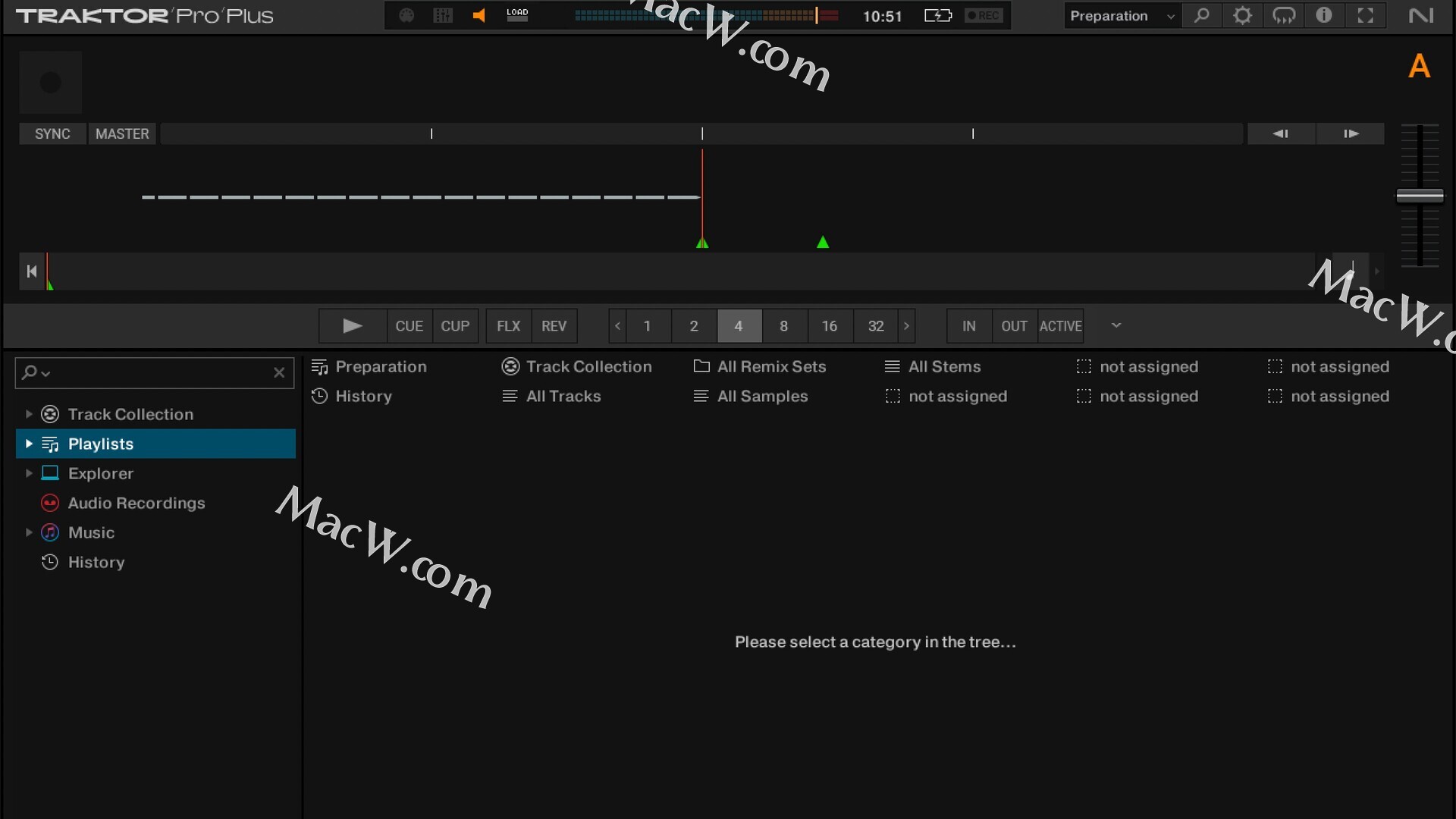Select loop size 16
This screenshot has height=819, width=1456.
pyautogui.click(x=830, y=326)
